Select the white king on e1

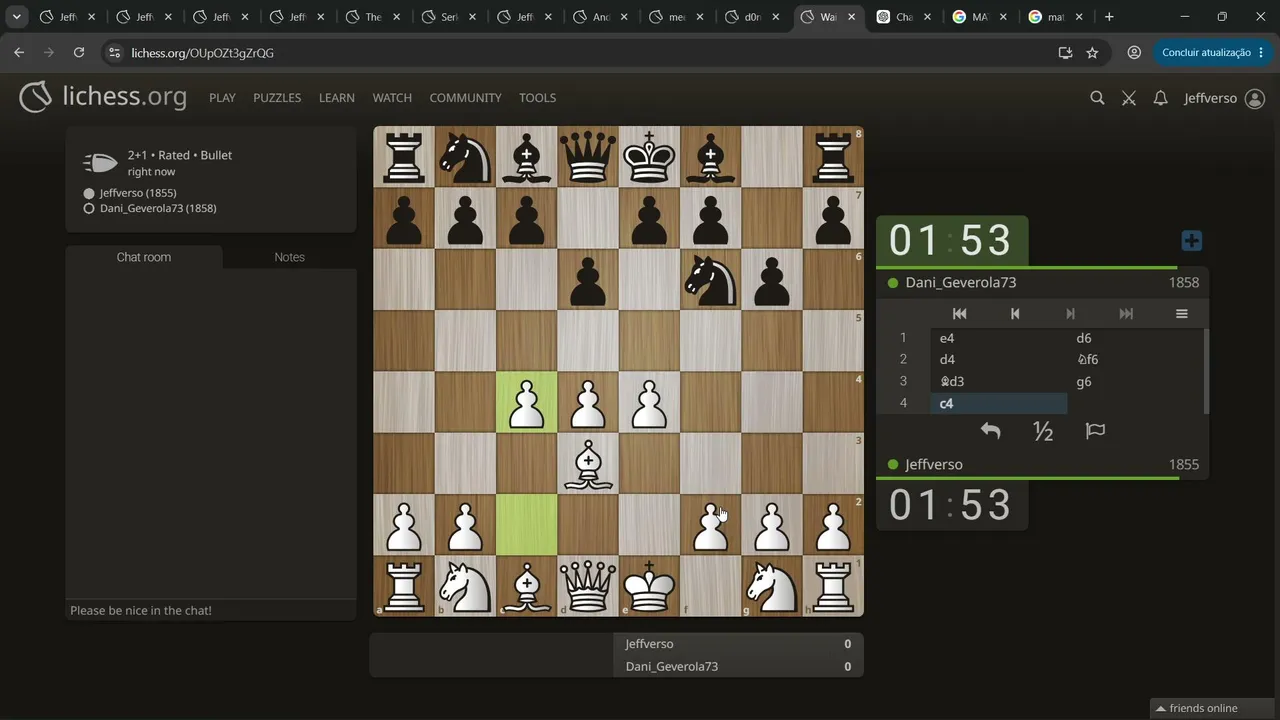[x=650, y=586]
